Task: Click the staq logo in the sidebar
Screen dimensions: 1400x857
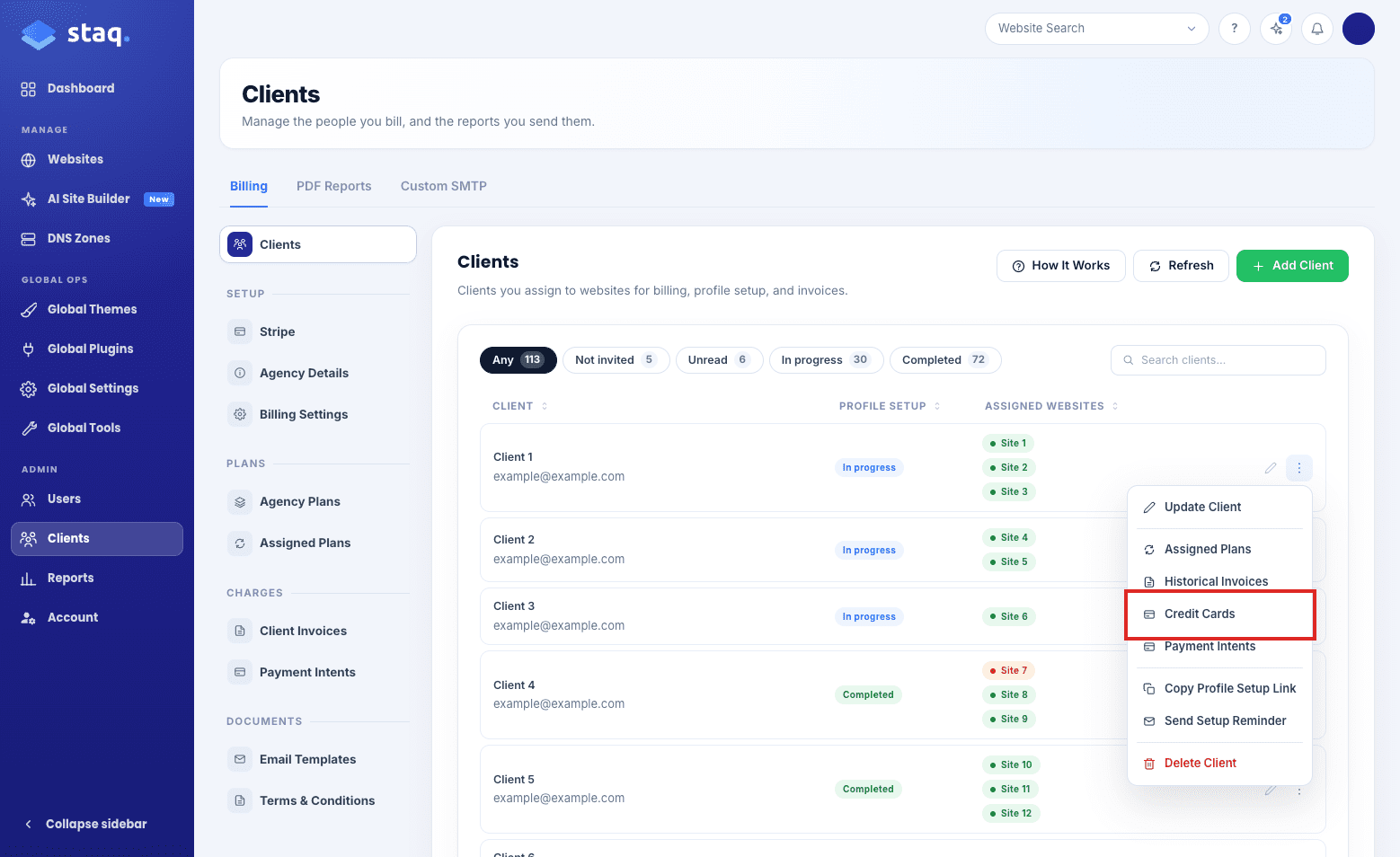Action: (75, 34)
